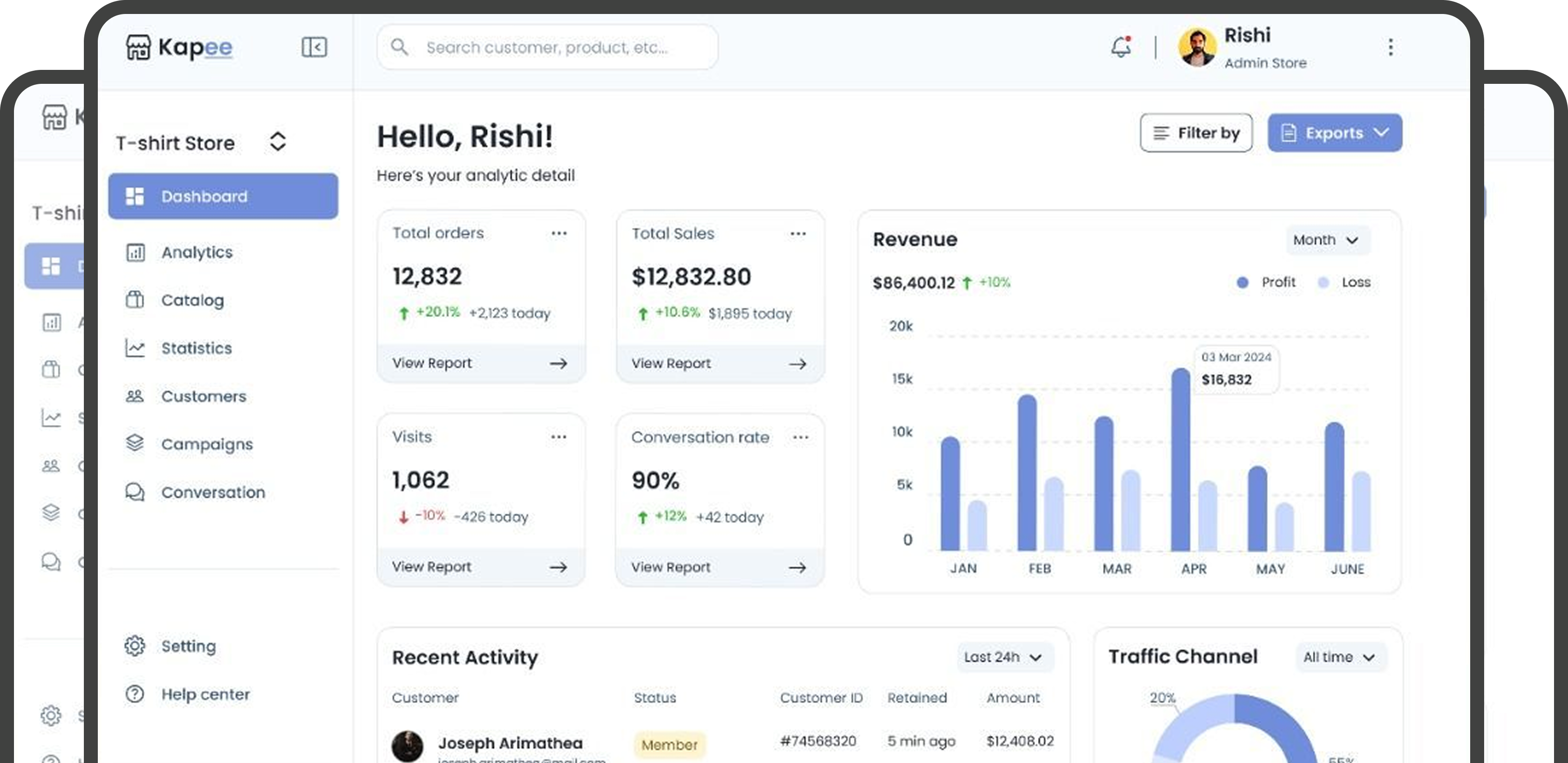This screenshot has width=1568, height=763.
Task: Click the search customer input field
Action: click(x=546, y=48)
